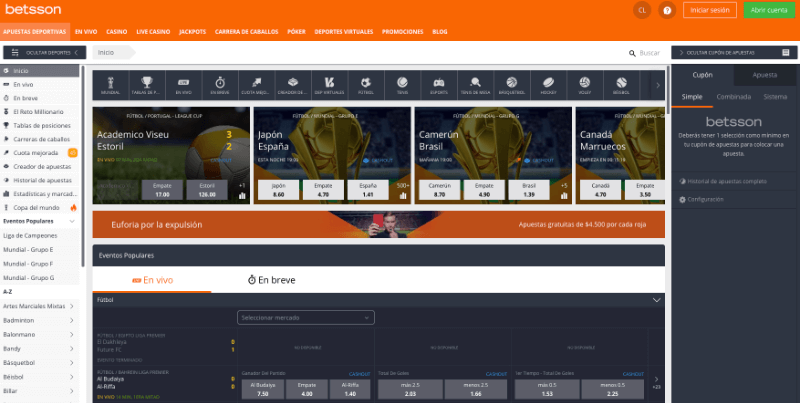Open the En Vivo top menu item
The height and width of the screenshot is (403, 800).
(86, 32)
